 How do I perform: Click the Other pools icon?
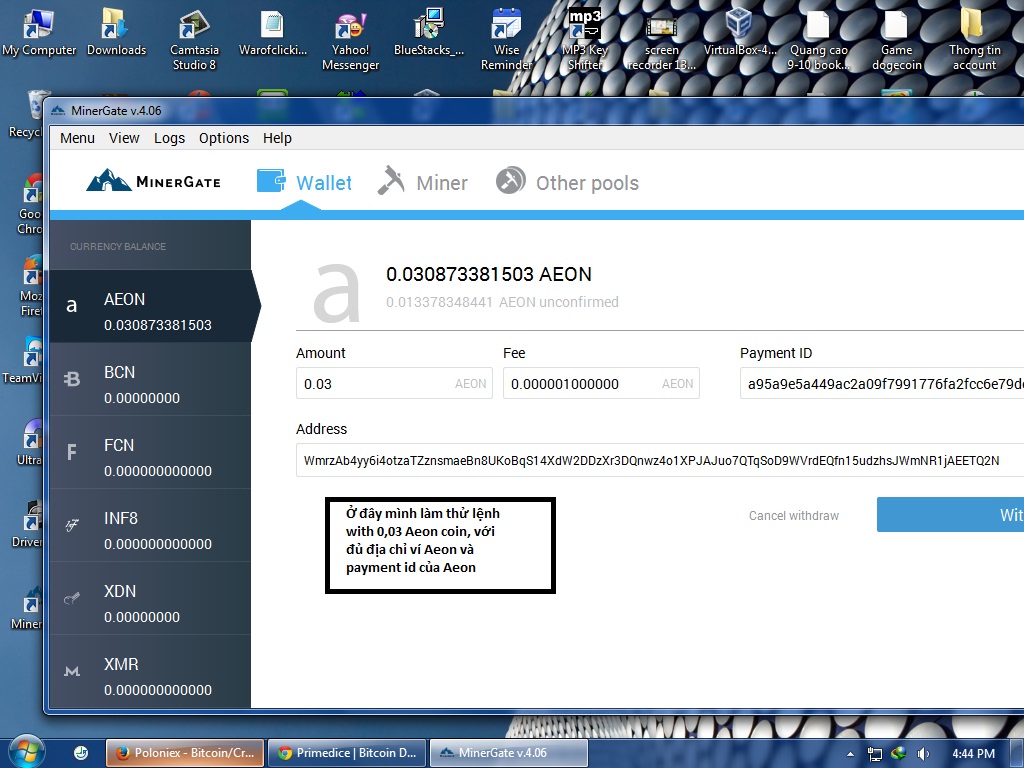511,181
